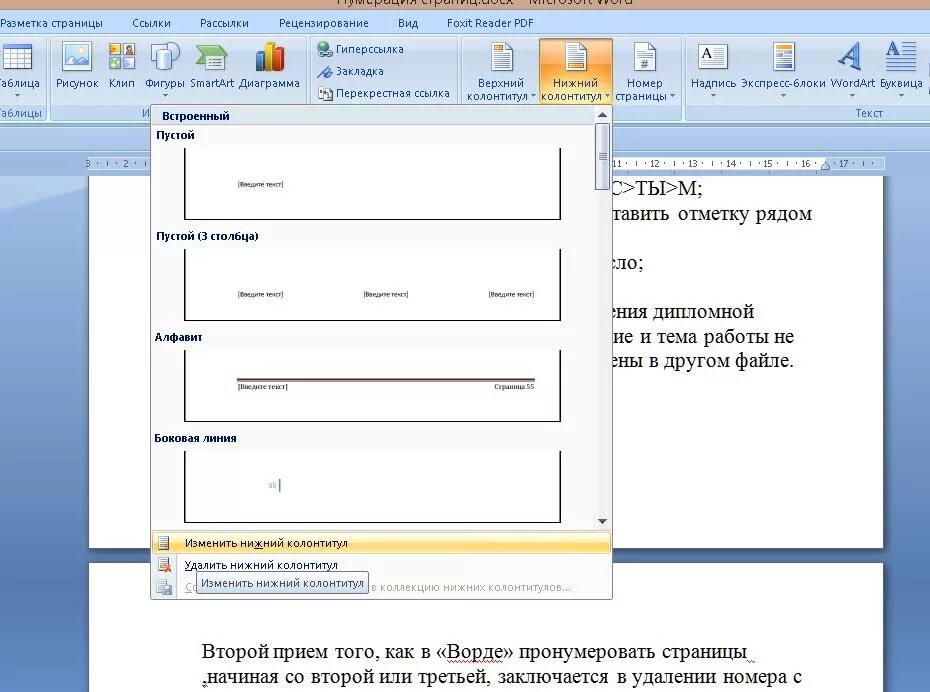Add a Буквица drop cap
This screenshot has height=692, width=930.
901,70
